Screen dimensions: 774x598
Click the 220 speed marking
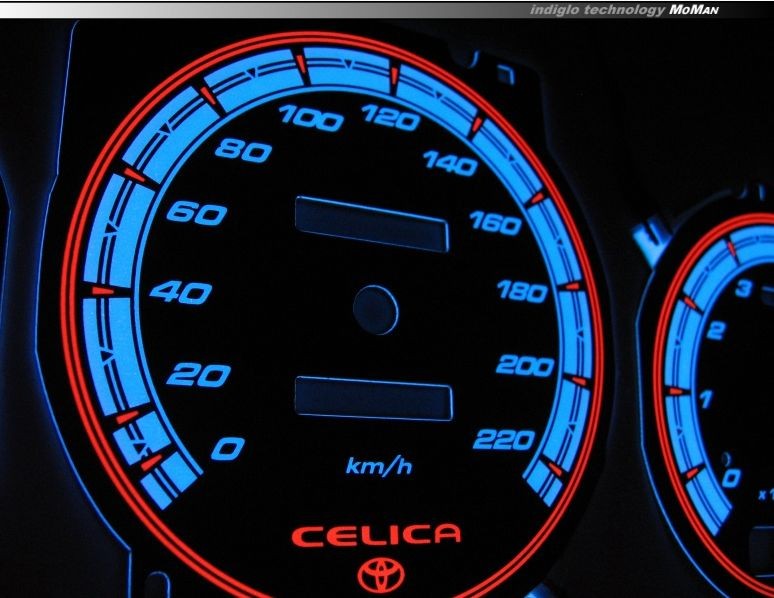pos(504,439)
